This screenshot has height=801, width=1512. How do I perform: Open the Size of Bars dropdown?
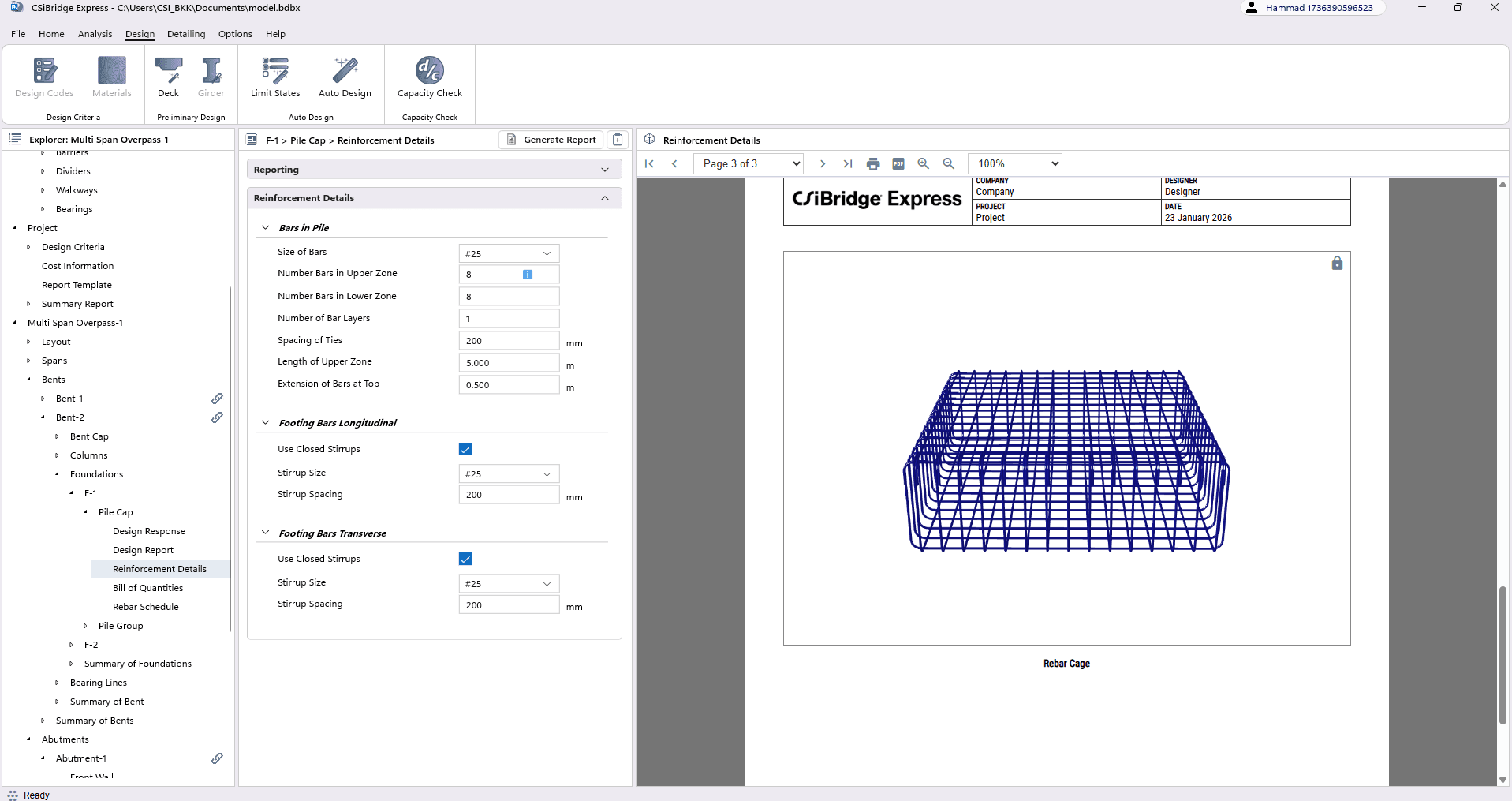coord(509,253)
